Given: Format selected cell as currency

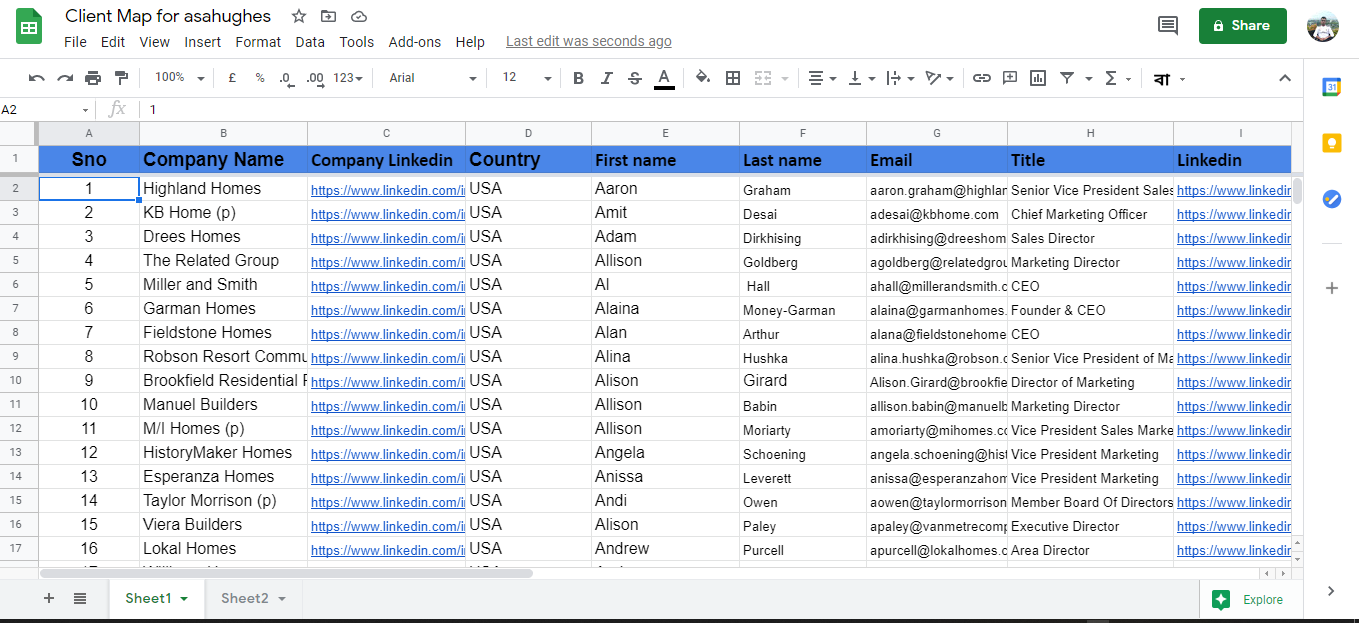Looking at the screenshot, I should point(232,77).
